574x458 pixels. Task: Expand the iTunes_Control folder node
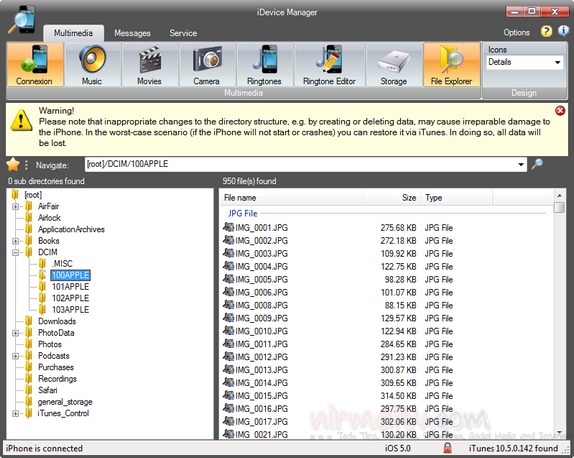click(x=15, y=414)
